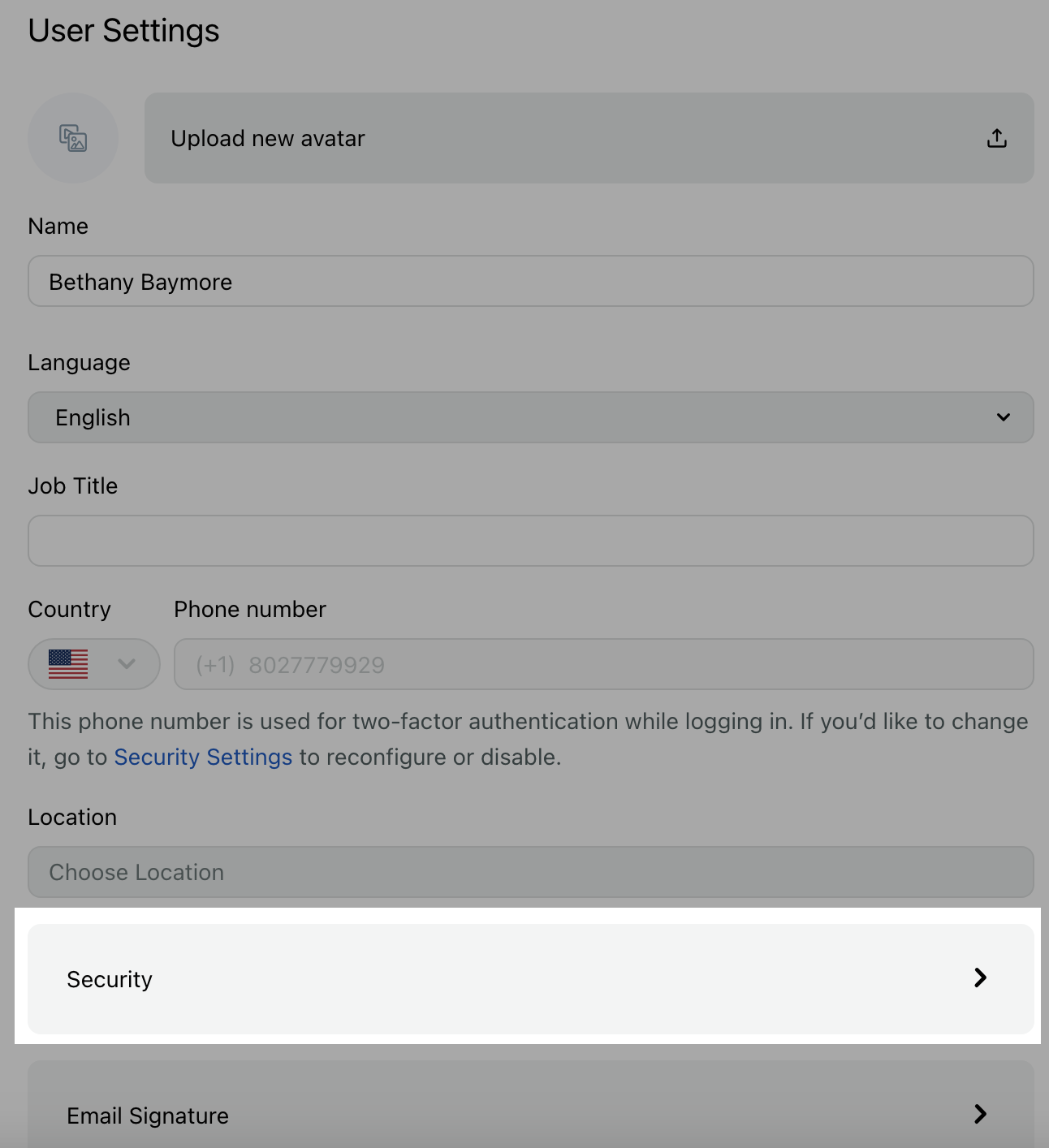Viewport: 1049px width, 1148px height.
Task: Expand the Country selector chevron
Action: [x=127, y=664]
